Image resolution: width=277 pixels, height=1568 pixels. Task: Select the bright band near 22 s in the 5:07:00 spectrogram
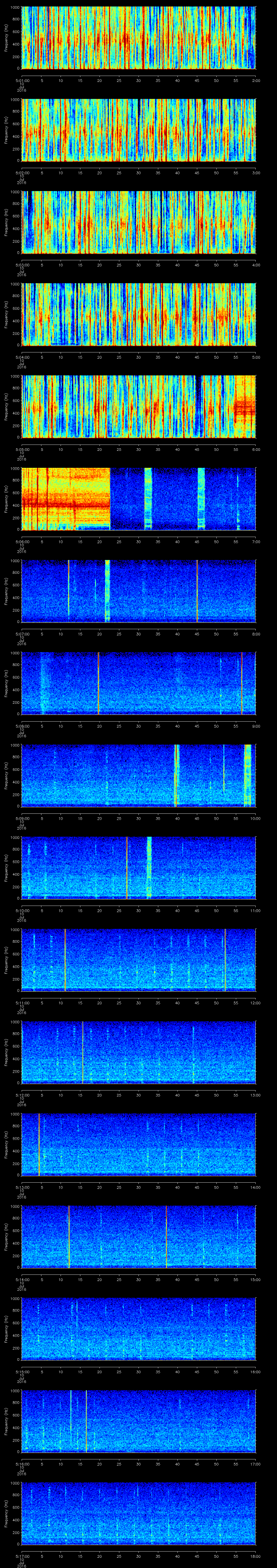click(107, 591)
